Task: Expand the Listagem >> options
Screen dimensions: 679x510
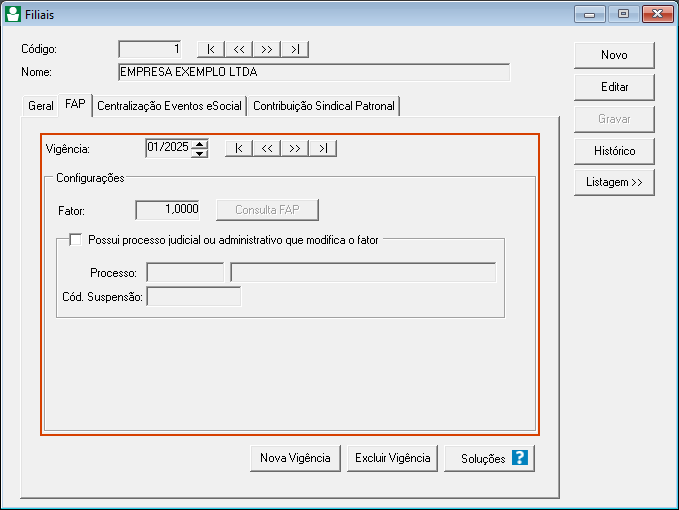Action: (614, 183)
